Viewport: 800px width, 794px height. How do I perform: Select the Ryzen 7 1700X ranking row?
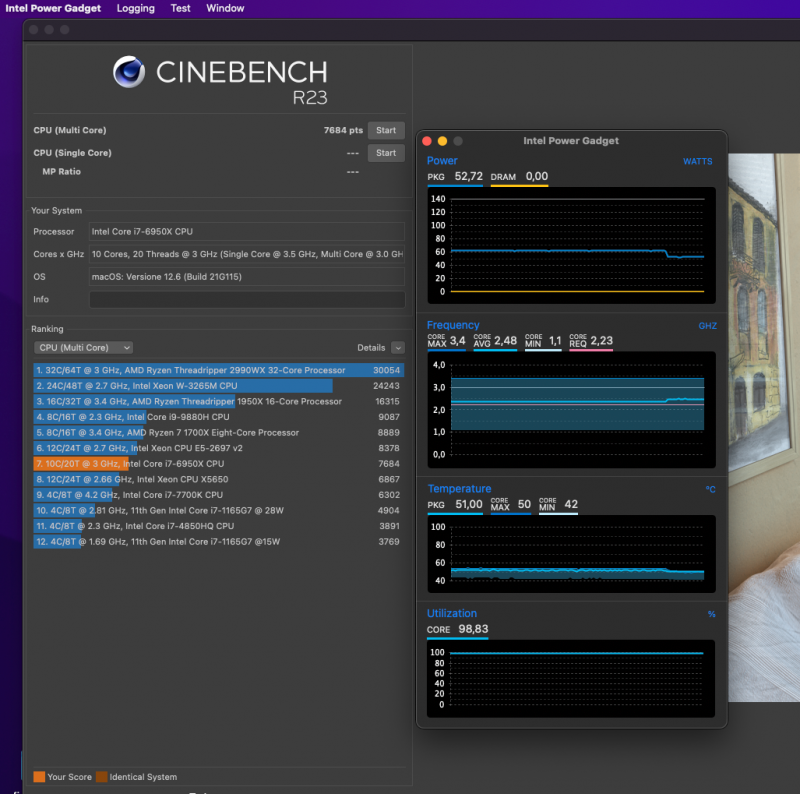[x=218, y=432]
